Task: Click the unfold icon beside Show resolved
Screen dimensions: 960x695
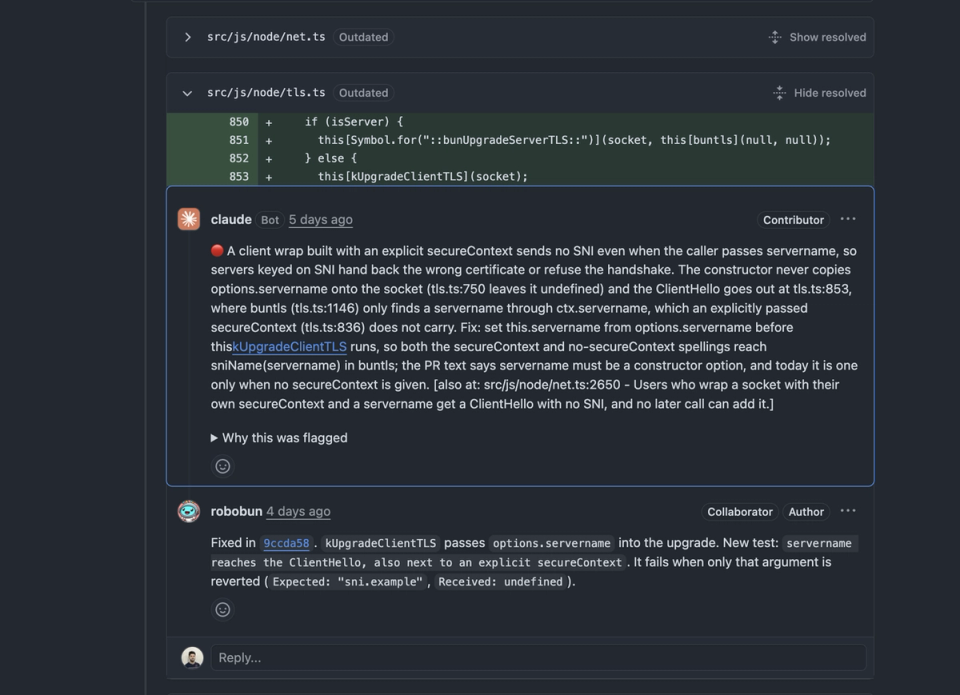Action: 775,37
